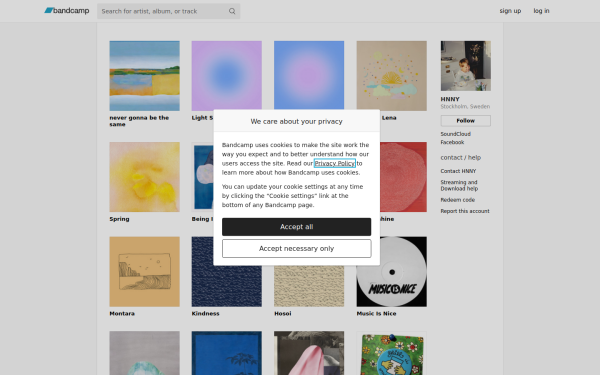The height and width of the screenshot is (375, 600).
Task: Open the pink hooded figure album cover
Action: tap(309, 353)
